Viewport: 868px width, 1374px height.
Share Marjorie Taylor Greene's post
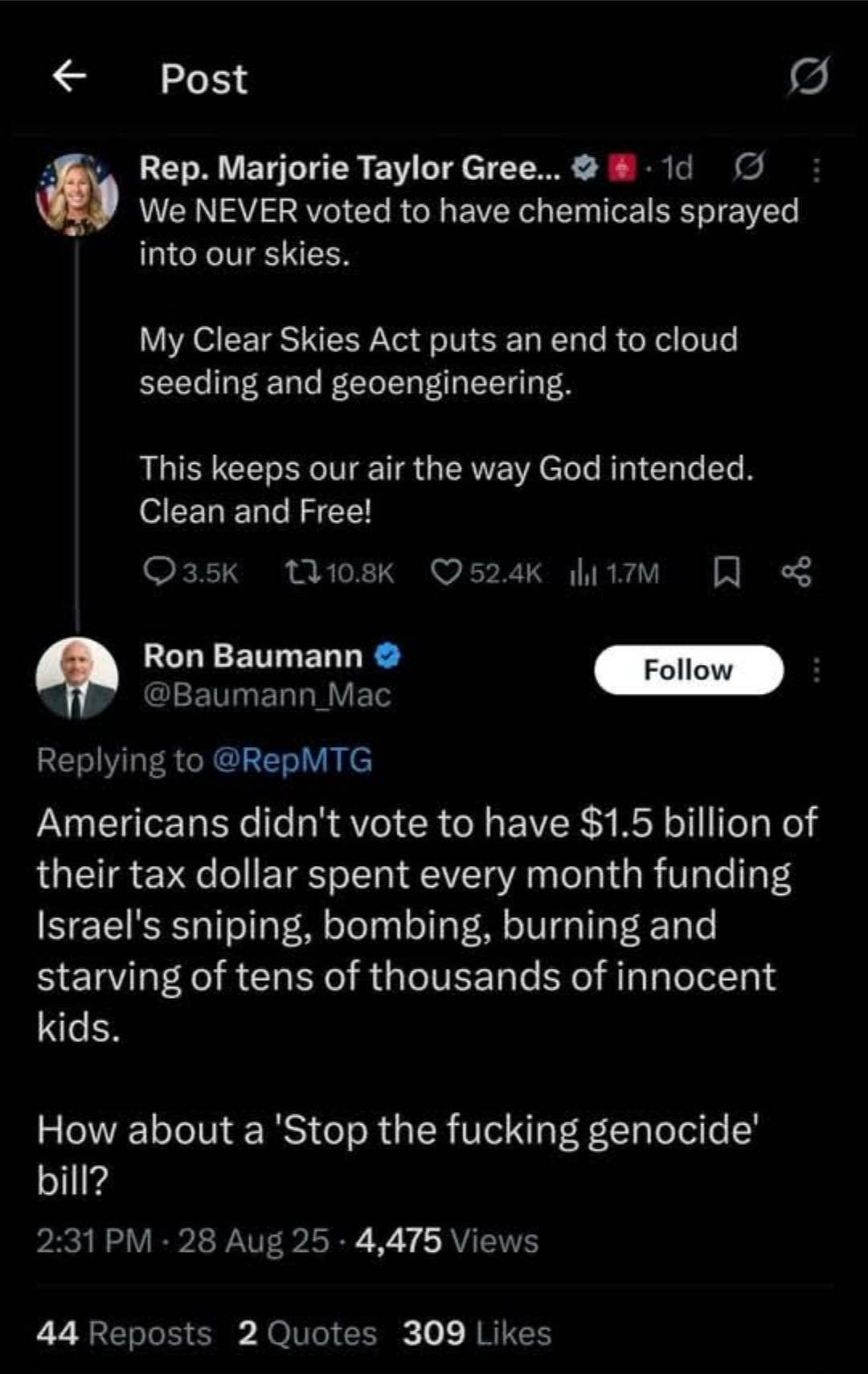click(796, 572)
